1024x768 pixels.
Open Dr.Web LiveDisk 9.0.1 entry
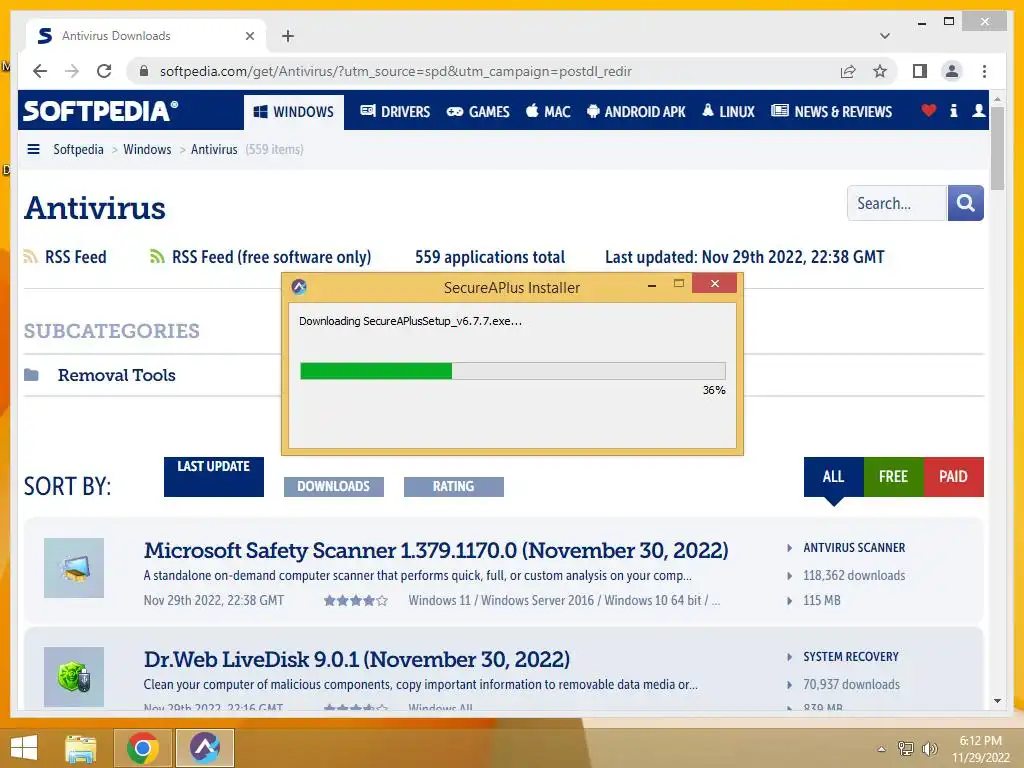(x=357, y=659)
